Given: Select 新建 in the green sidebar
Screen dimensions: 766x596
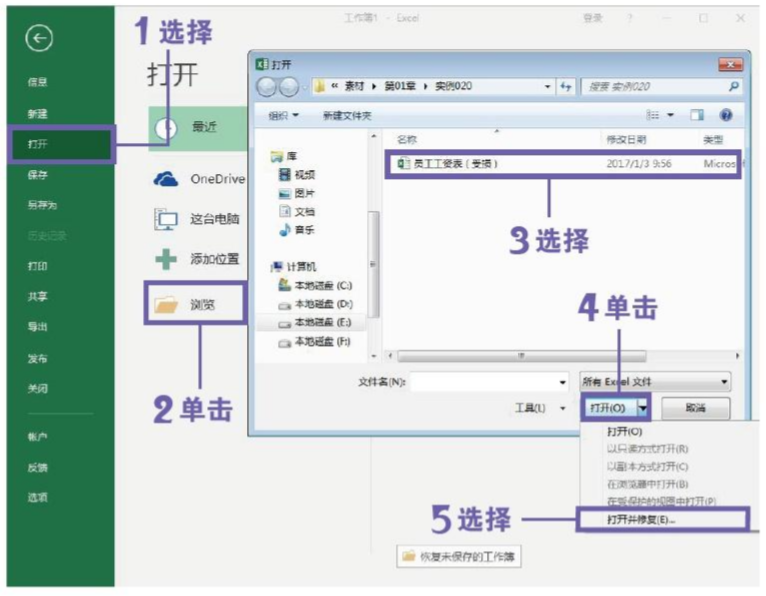Looking at the screenshot, I should coord(38,114).
